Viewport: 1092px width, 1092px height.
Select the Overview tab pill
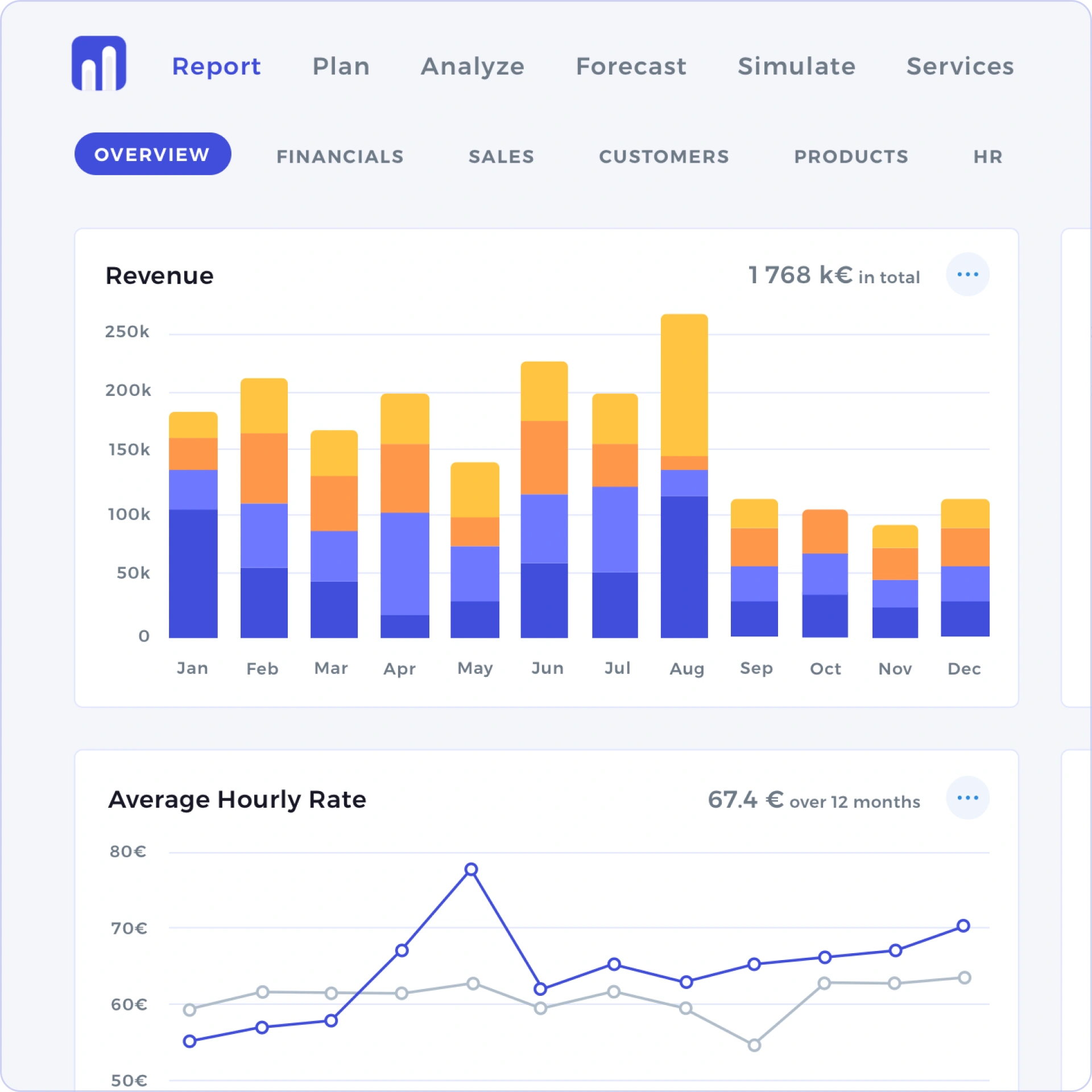[x=152, y=154]
